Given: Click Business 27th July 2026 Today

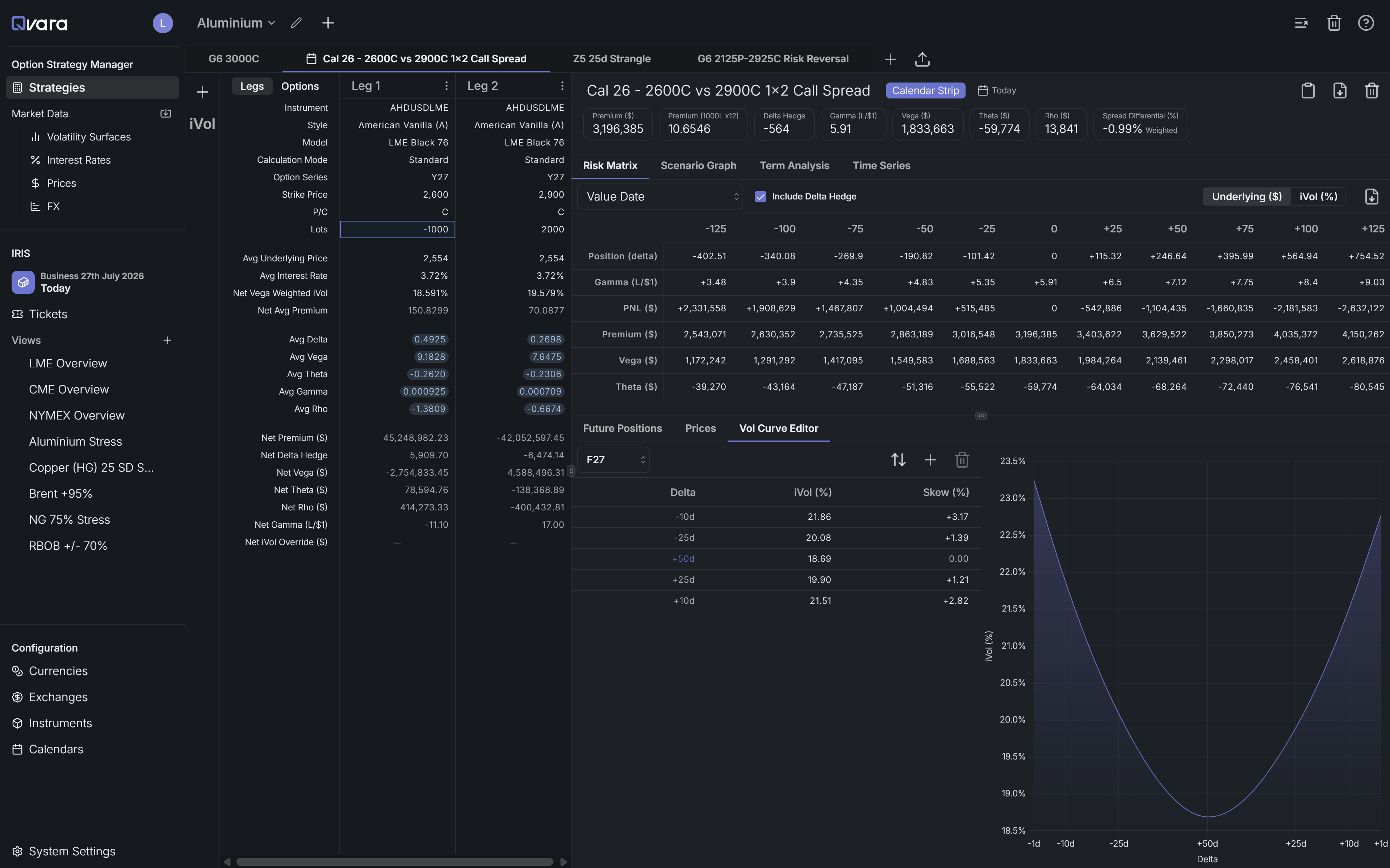Looking at the screenshot, I should pos(92,282).
